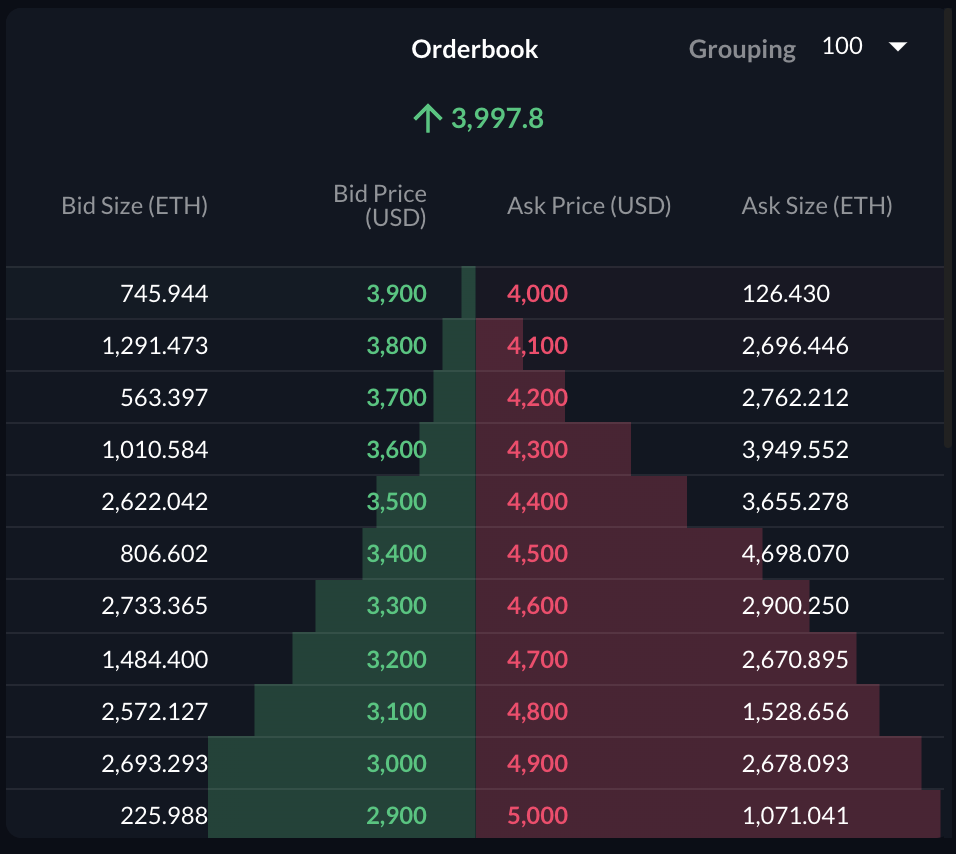Select ask price 4,700
The image size is (956, 854).
pos(537,659)
